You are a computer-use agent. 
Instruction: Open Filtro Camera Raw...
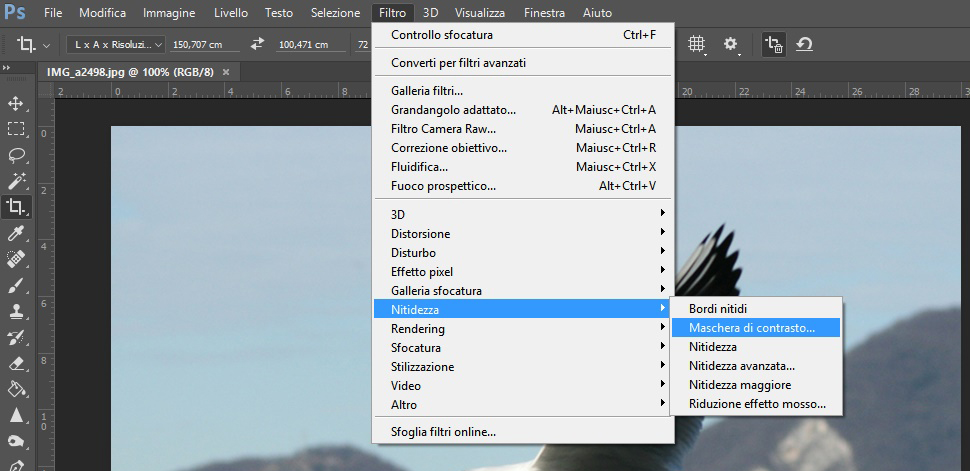[x=523, y=129]
